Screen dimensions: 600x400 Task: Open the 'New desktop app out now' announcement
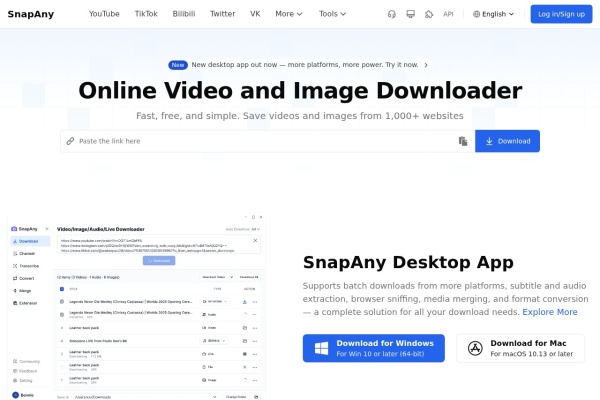(298, 65)
